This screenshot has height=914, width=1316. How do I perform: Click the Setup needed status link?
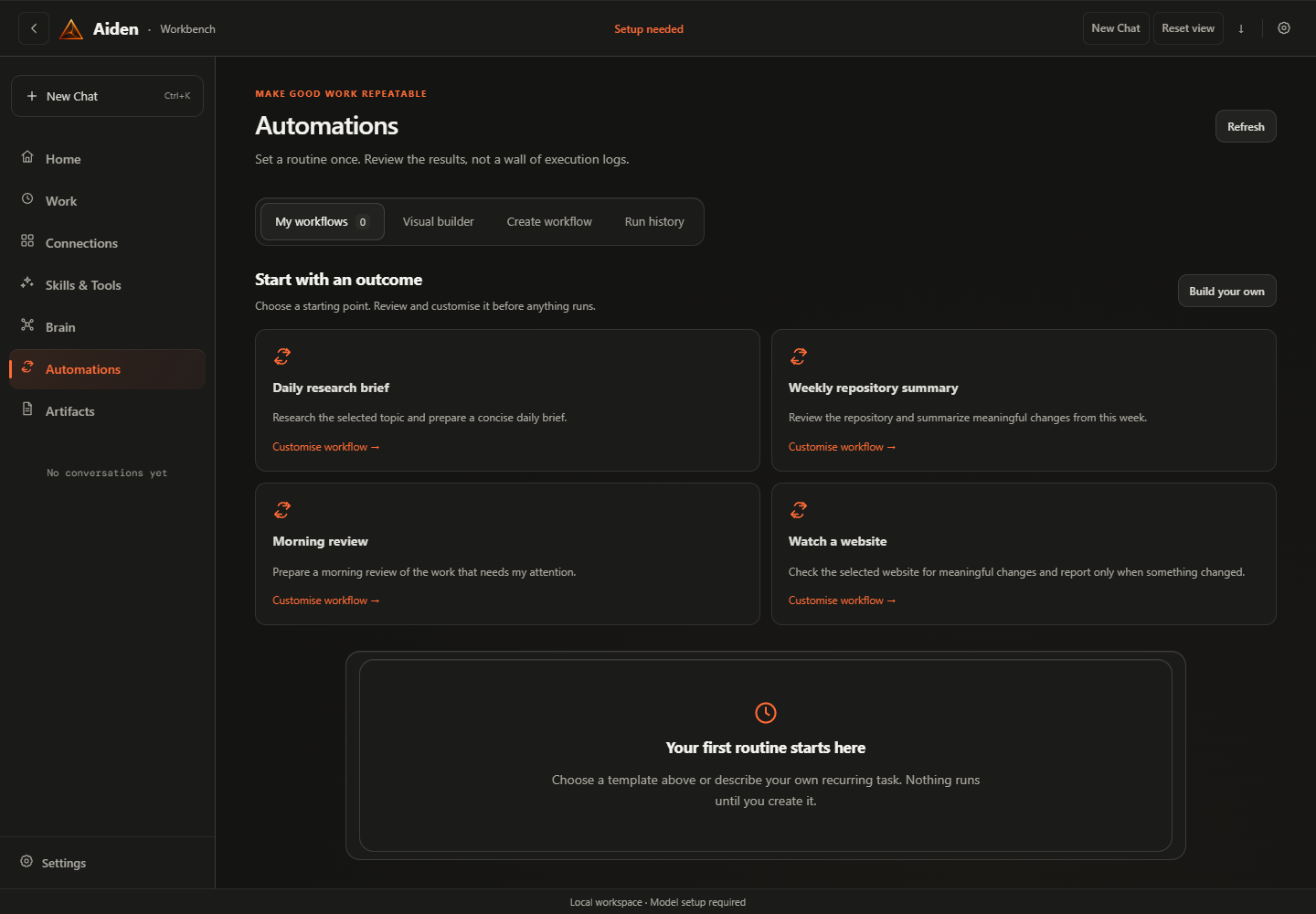[649, 29]
